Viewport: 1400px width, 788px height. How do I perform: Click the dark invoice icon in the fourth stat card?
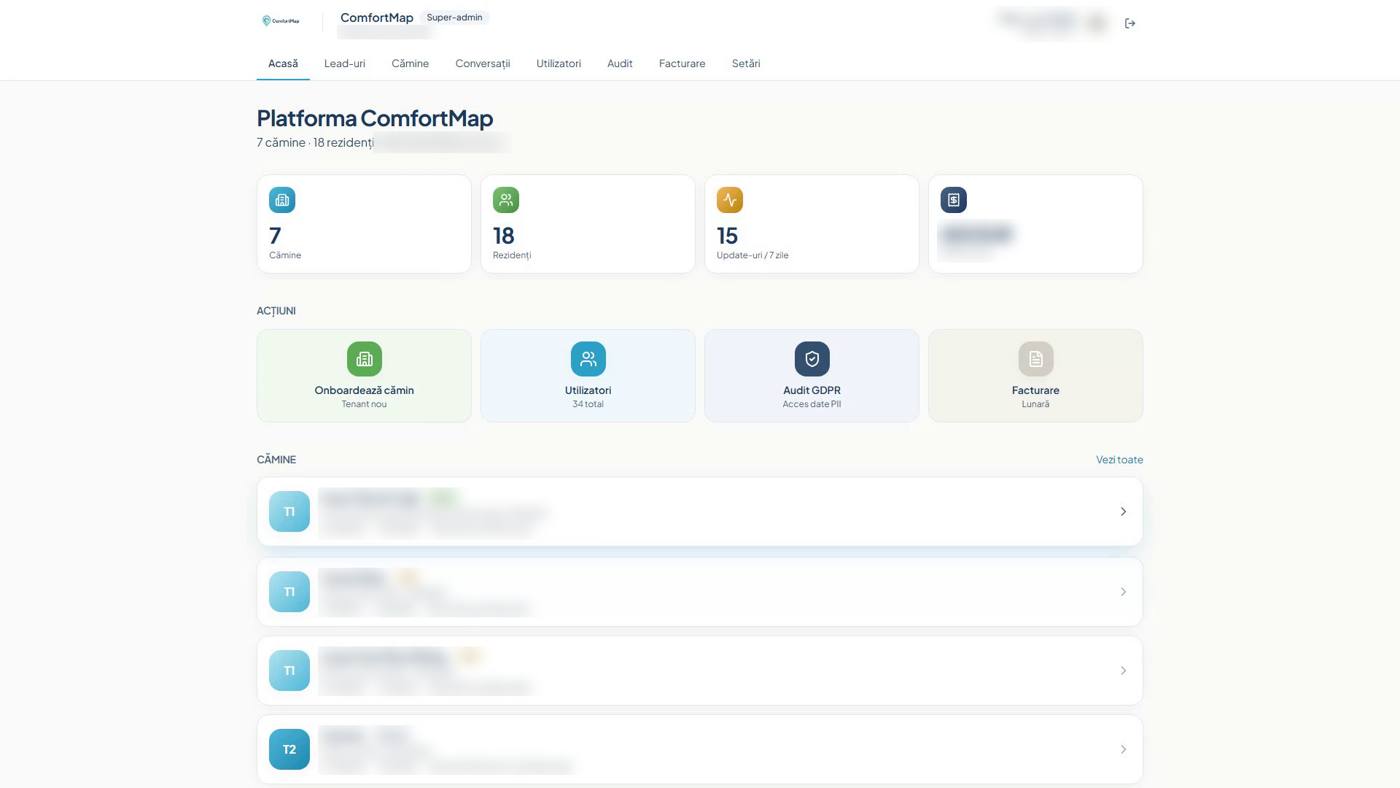(954, 200)
